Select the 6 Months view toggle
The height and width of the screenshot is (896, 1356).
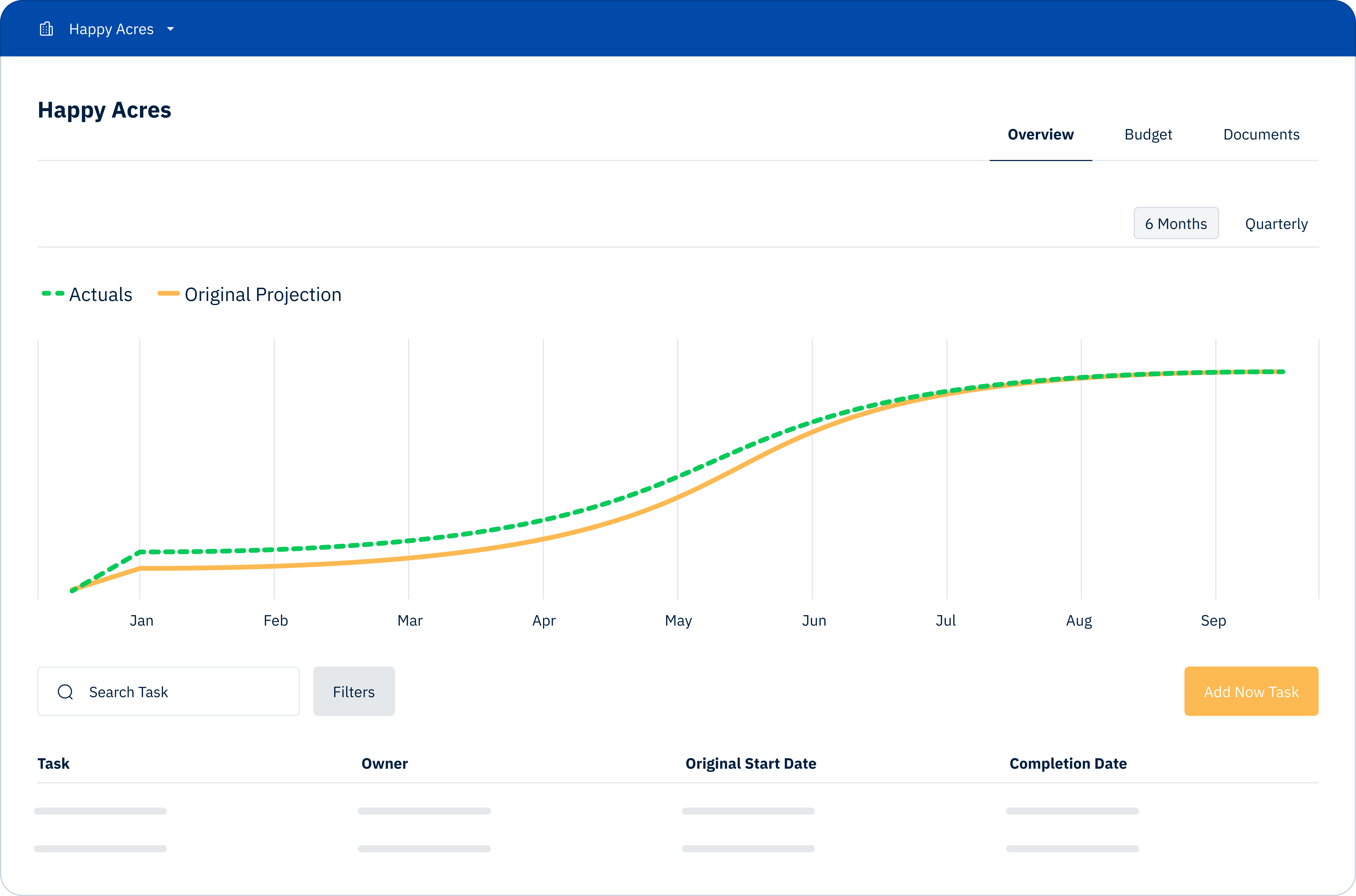pos(1175,223)
